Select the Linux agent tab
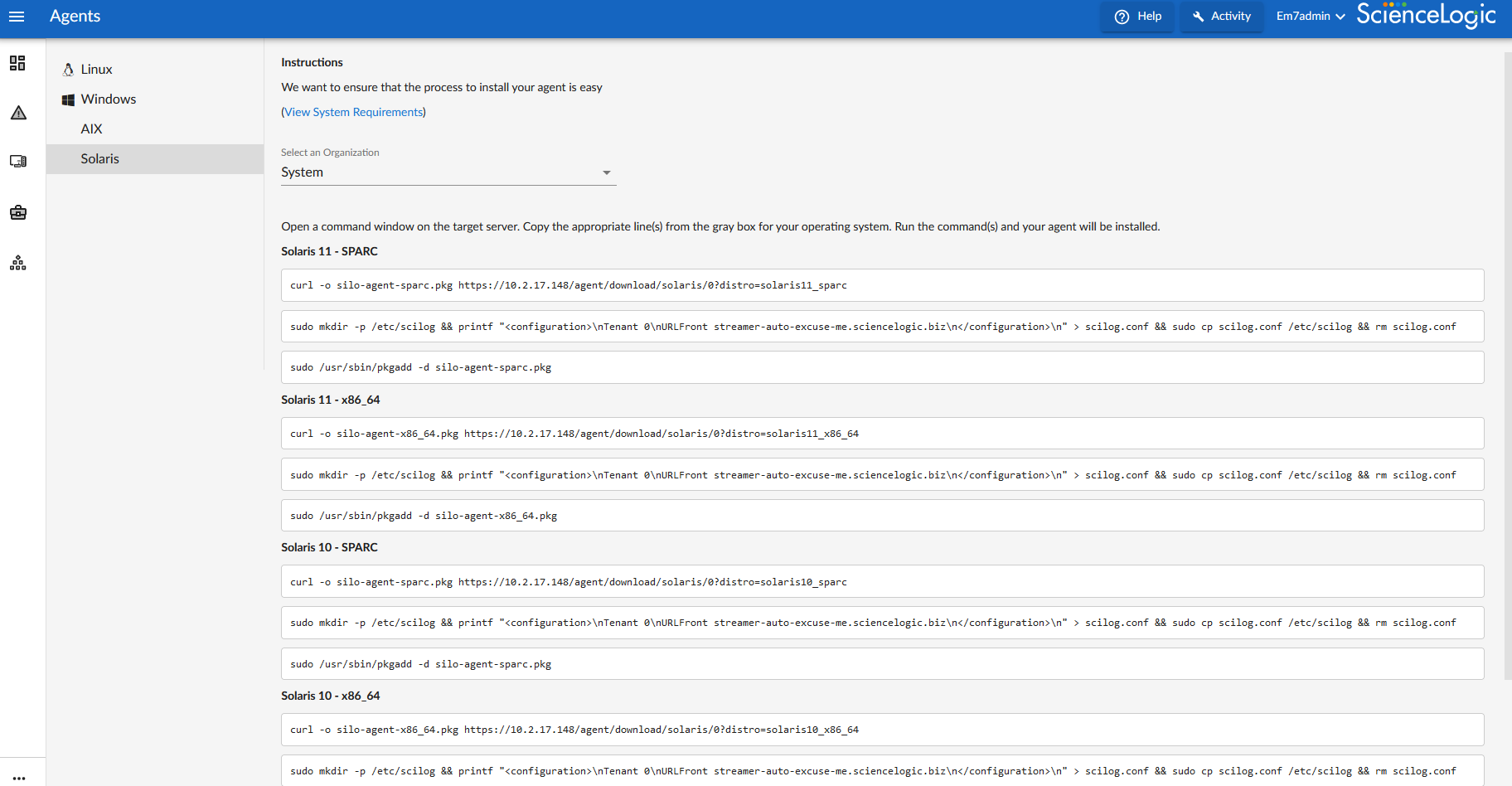This screenshot has height=786, width=1512. [x=96, y=70]
